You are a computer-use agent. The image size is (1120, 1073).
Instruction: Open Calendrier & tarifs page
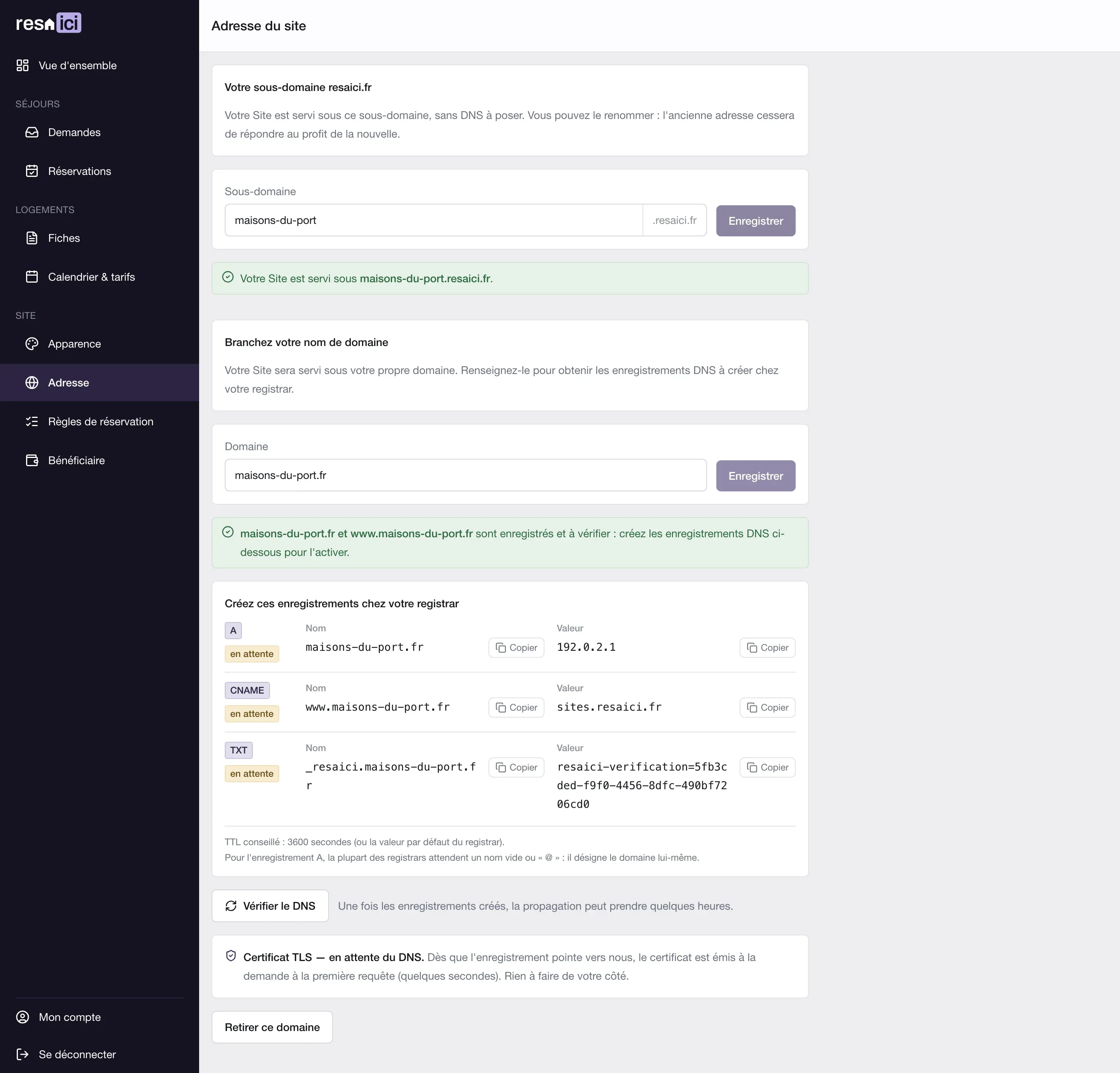click(100, 277)
